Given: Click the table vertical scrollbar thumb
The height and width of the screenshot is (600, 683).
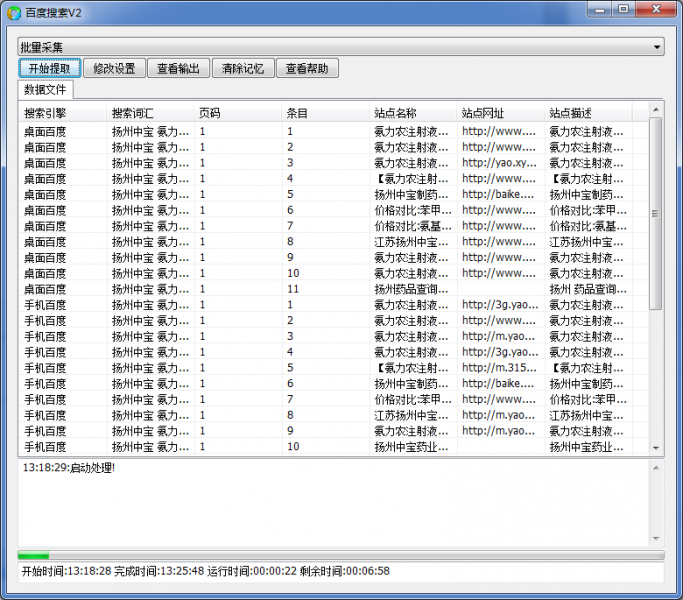Looking at the screenshot, I should 656,213.
